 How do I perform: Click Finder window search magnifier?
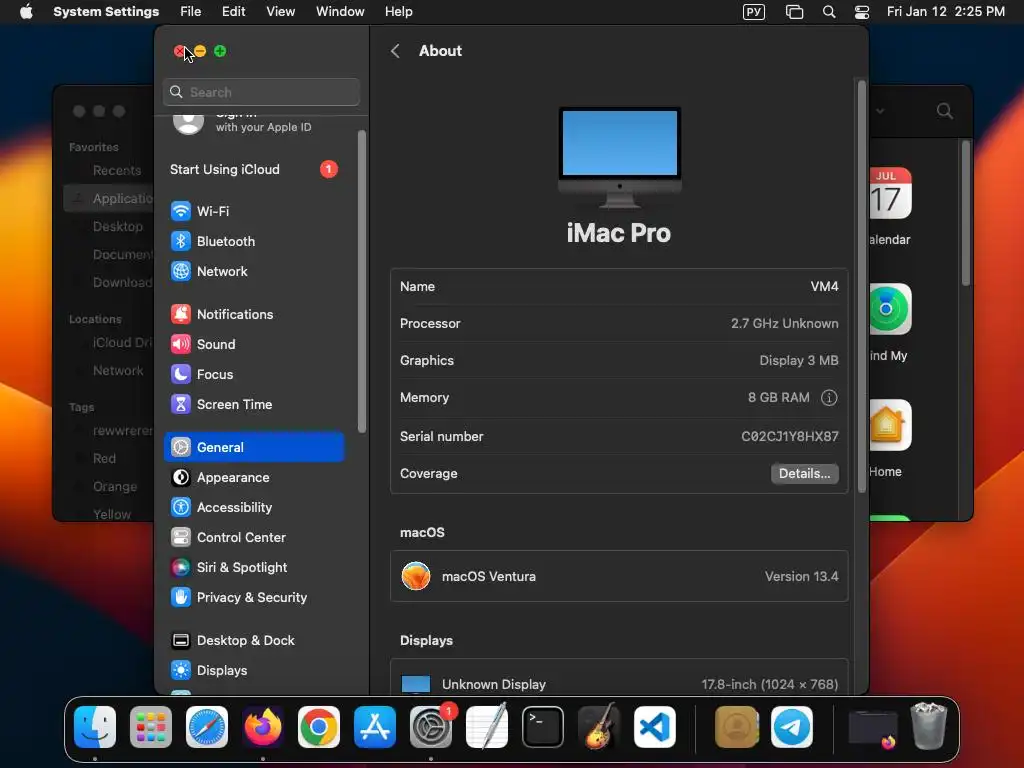click(x=944, y=111)
